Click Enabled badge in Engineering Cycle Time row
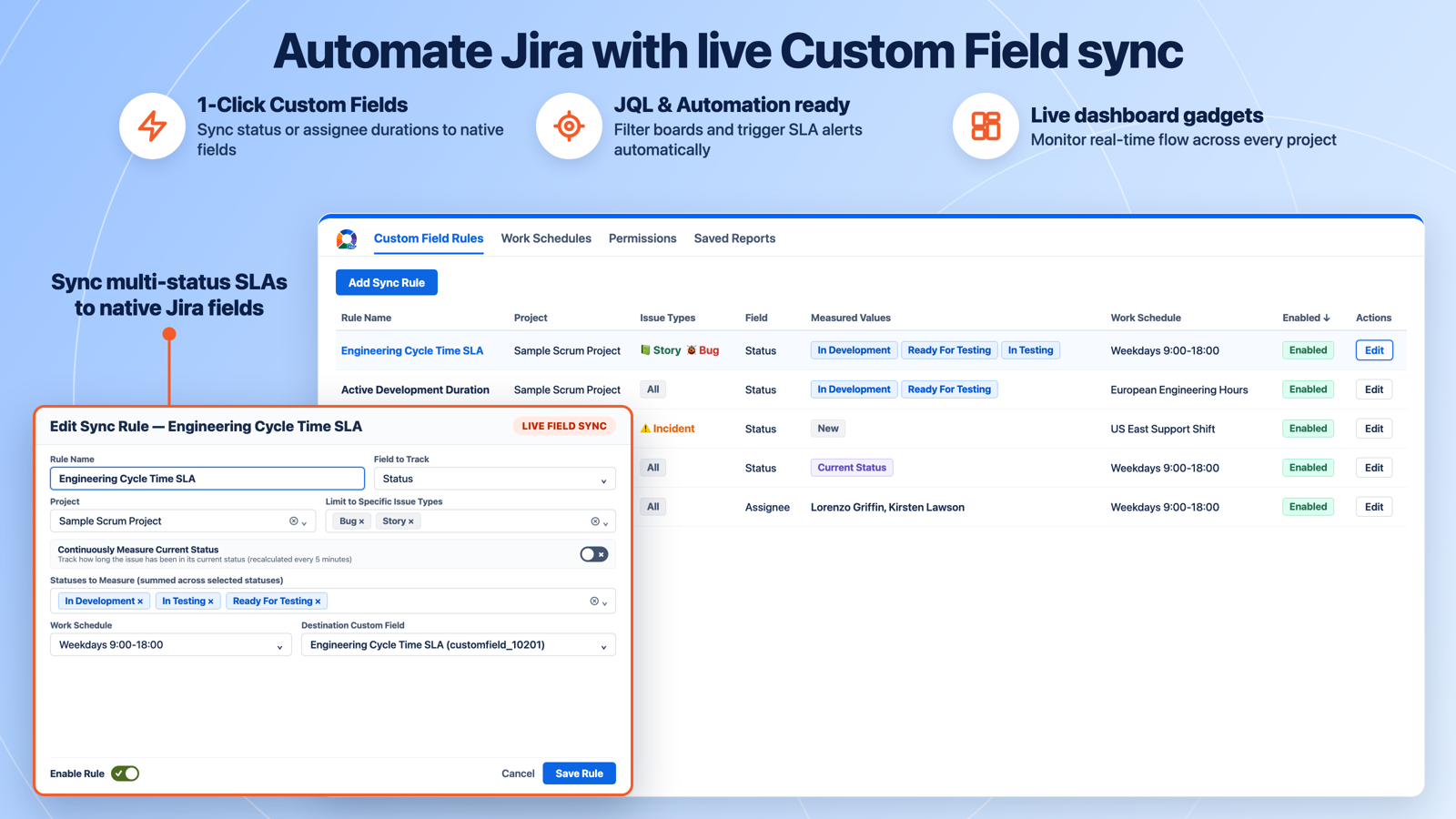 coord(1308,350)
